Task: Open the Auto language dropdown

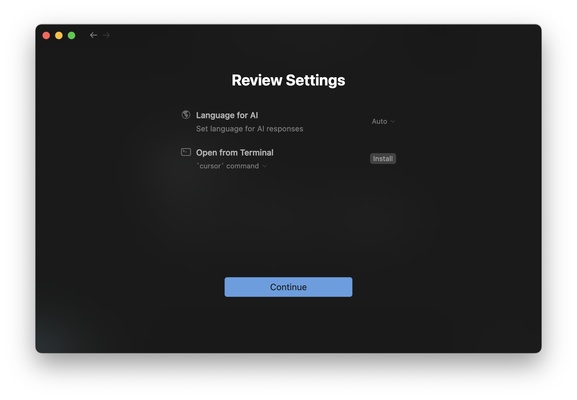Action: (x=383, y=121)
